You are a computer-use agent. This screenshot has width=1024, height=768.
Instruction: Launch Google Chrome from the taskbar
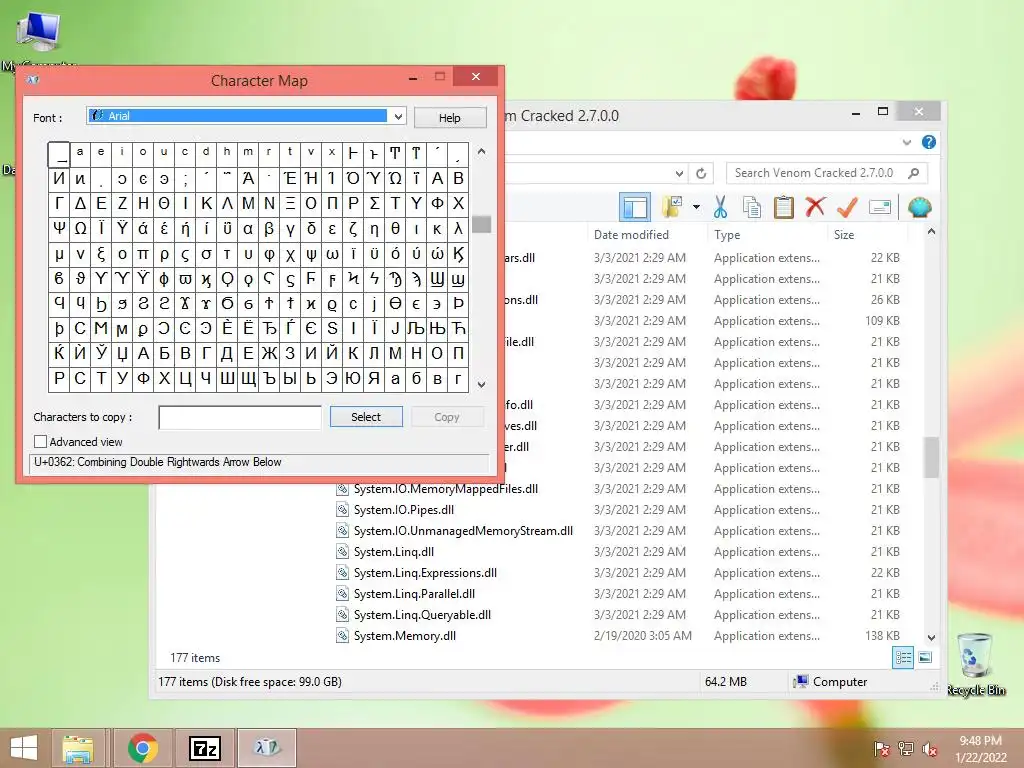coord(142,748)
